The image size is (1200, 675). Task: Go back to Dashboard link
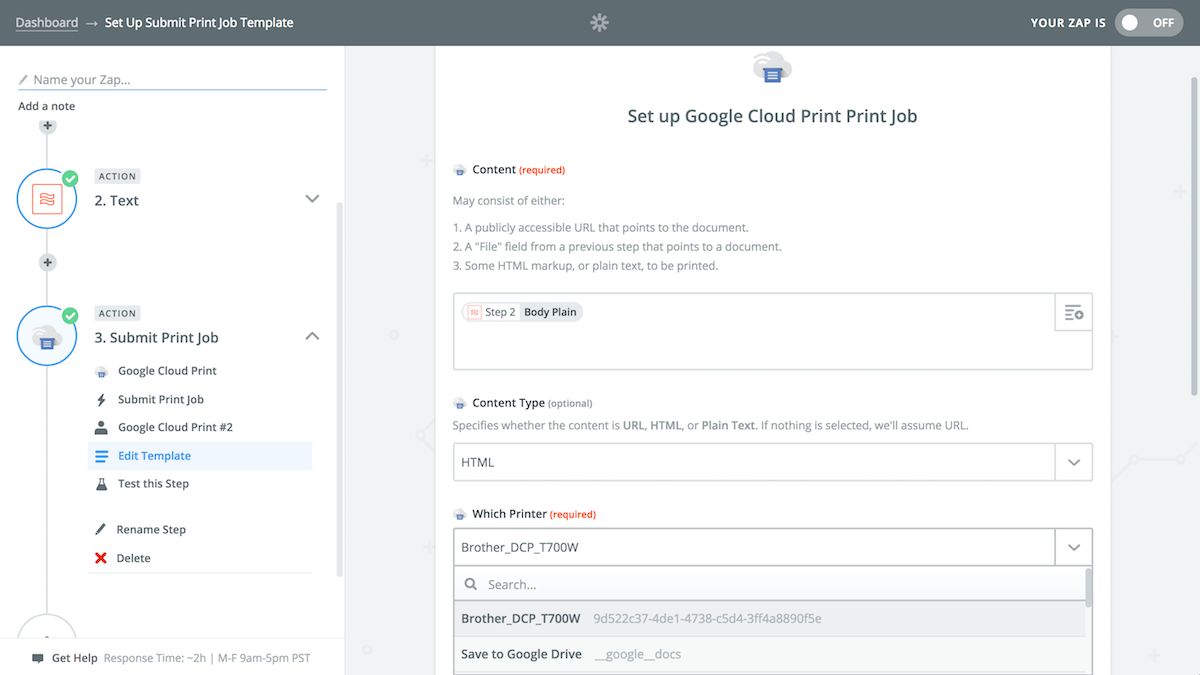[46, 22]
